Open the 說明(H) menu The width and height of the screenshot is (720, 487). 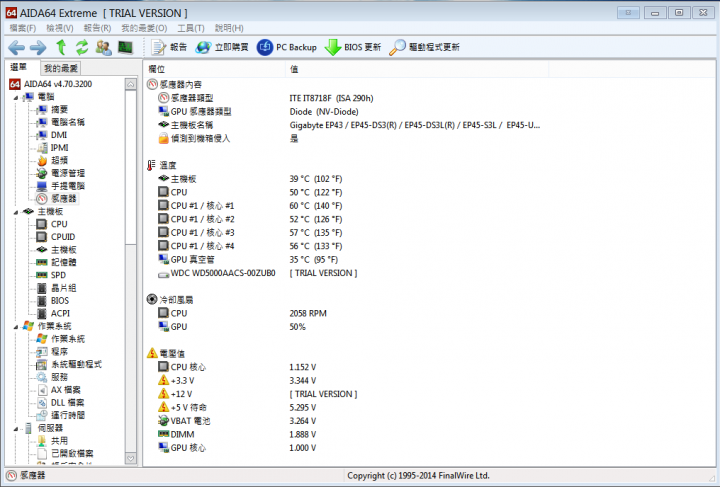[229, 28]
